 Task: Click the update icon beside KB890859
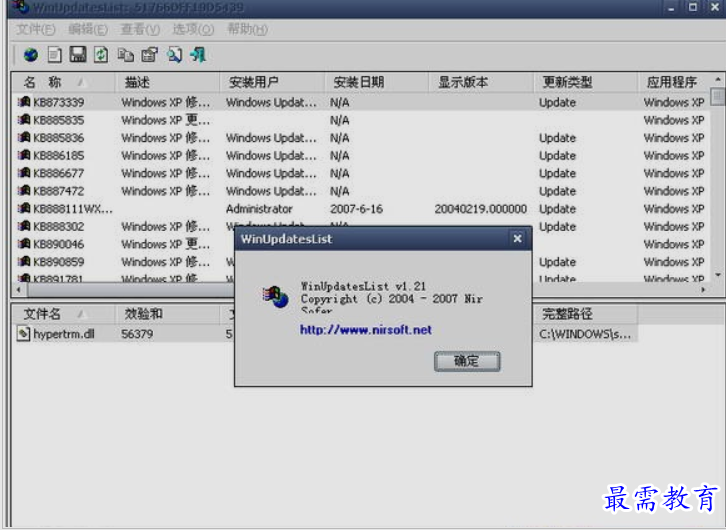click(x=24, y=262)
